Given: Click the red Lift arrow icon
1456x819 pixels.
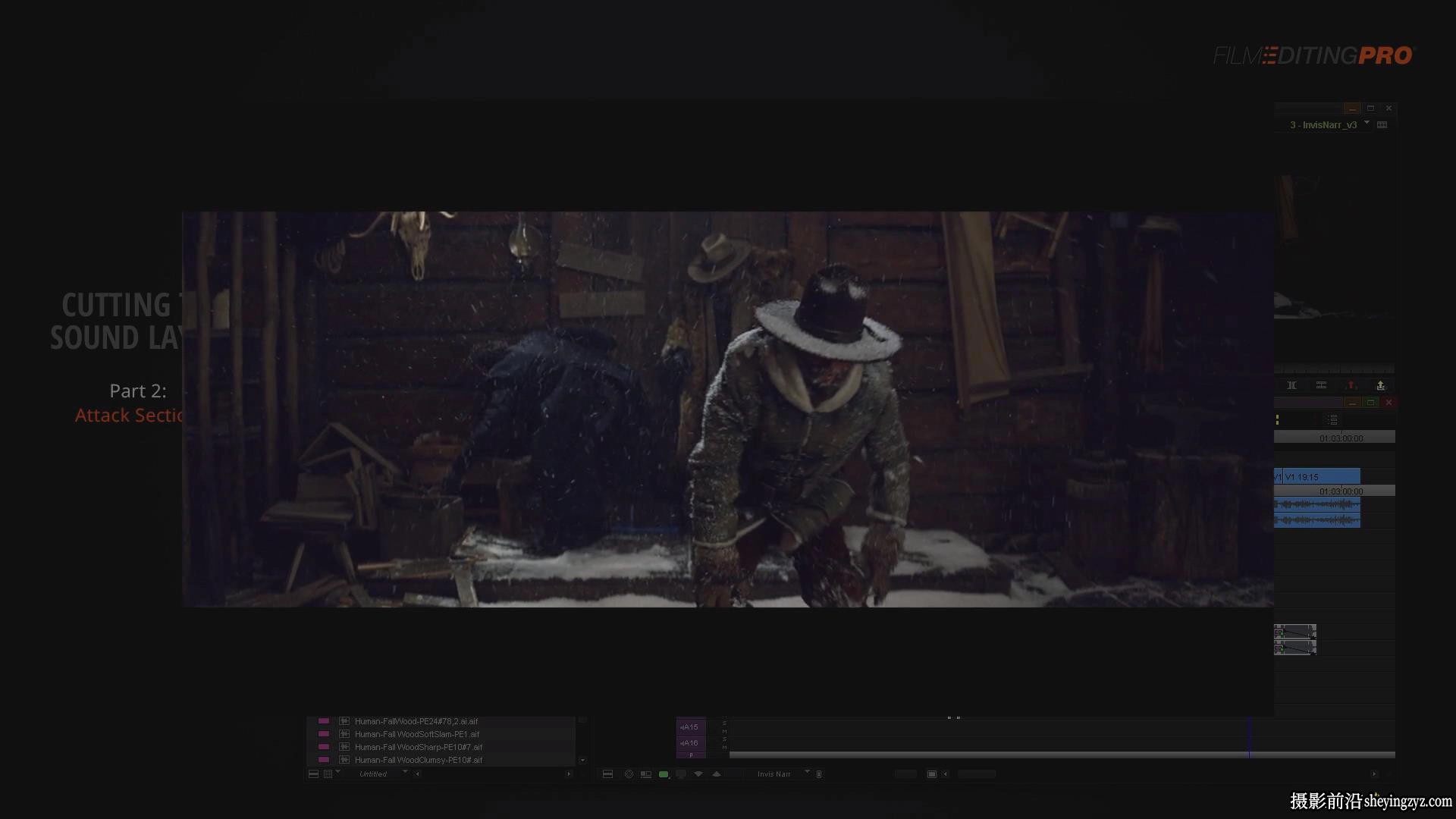Looking at the screenshot, I should tap(1351, 385).
